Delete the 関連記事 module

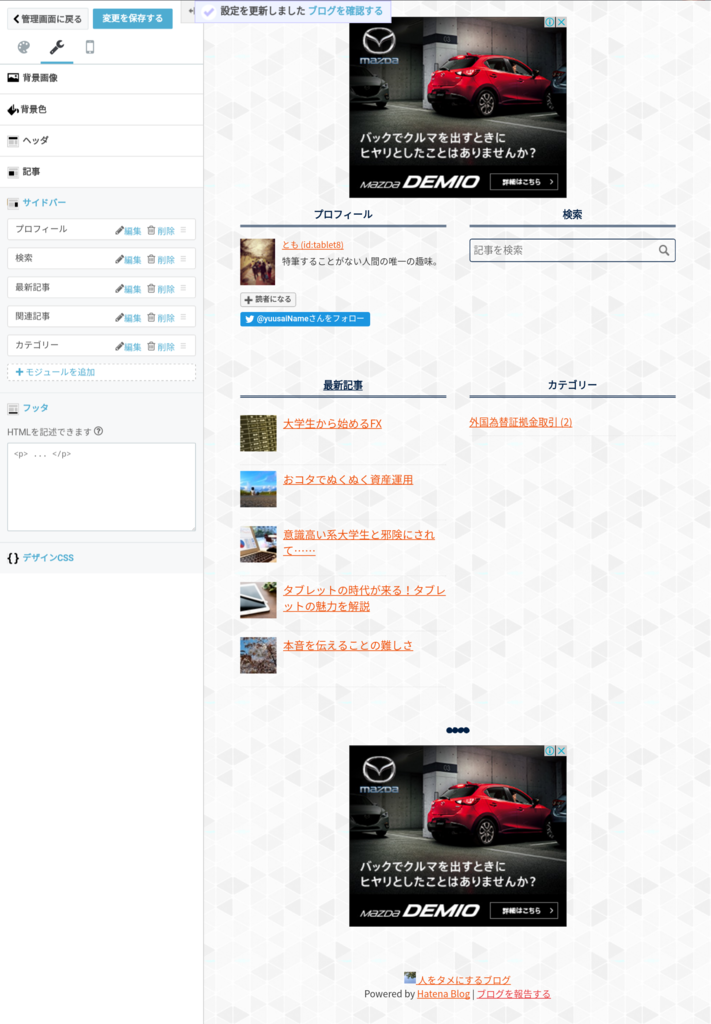click(161, 317)
